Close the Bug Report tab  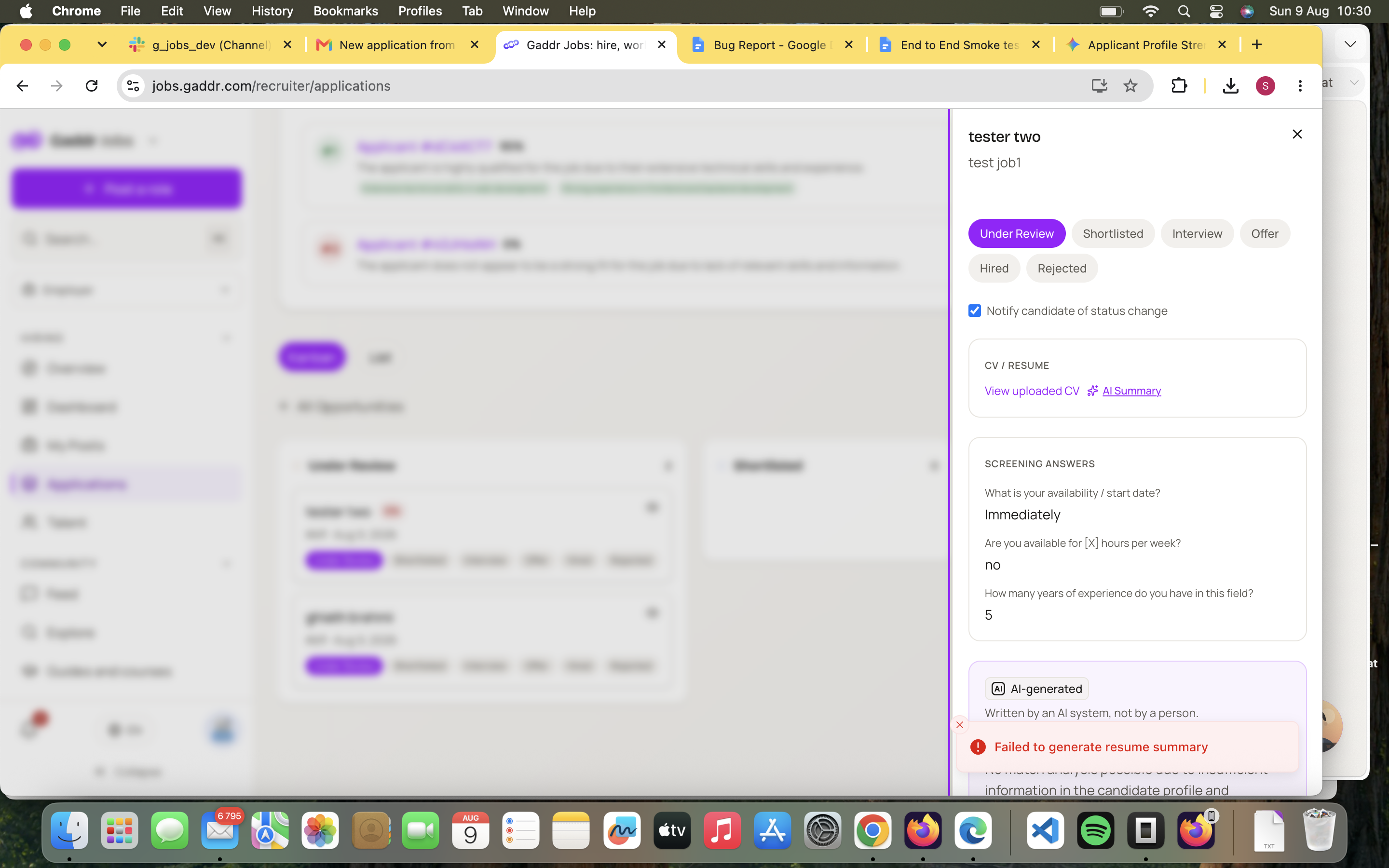[849, 45]
